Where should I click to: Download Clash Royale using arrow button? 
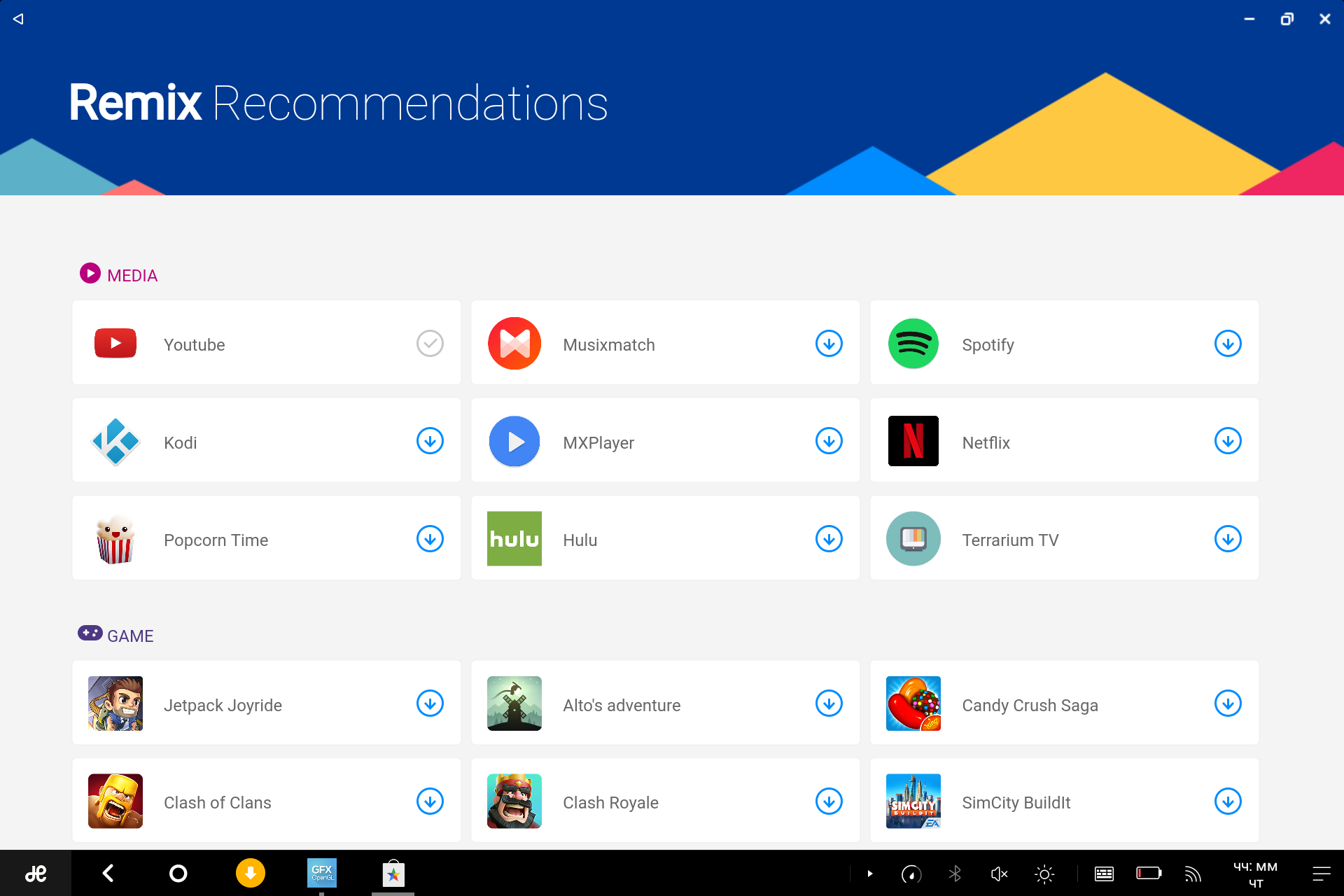point(829,801)
